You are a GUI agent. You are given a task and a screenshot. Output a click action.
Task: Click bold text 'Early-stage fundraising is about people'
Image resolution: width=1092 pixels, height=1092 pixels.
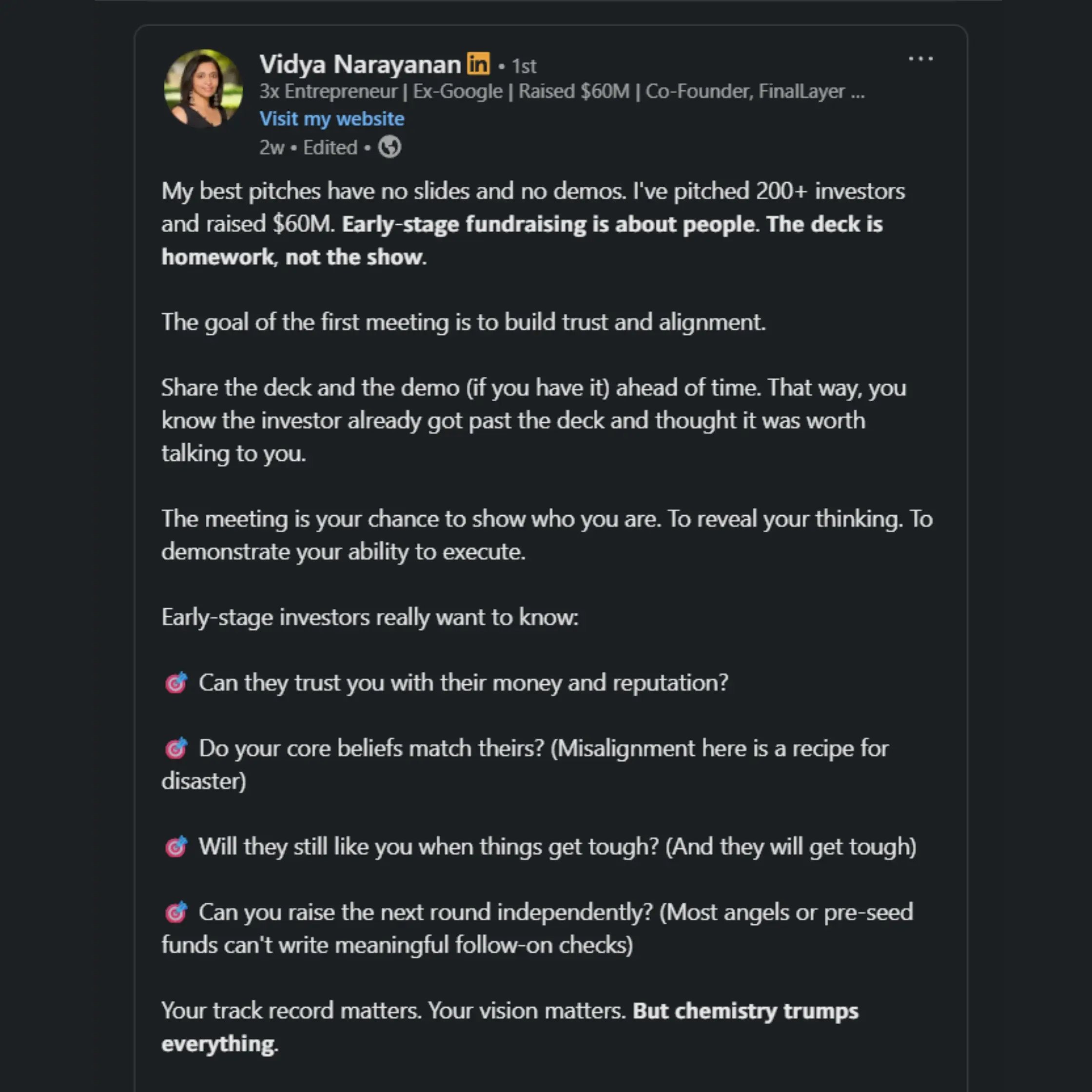pyautogui.click(x=548, y=224)
